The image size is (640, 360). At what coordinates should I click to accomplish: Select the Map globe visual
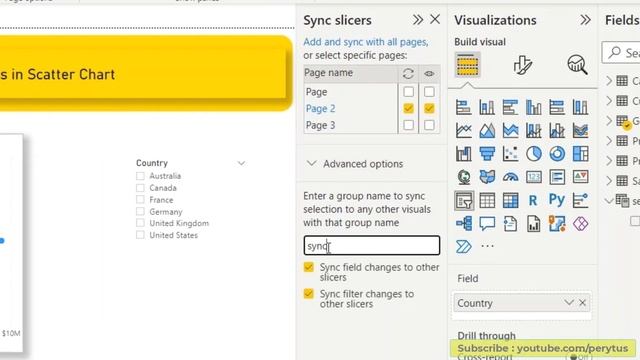tap(464, 177)
